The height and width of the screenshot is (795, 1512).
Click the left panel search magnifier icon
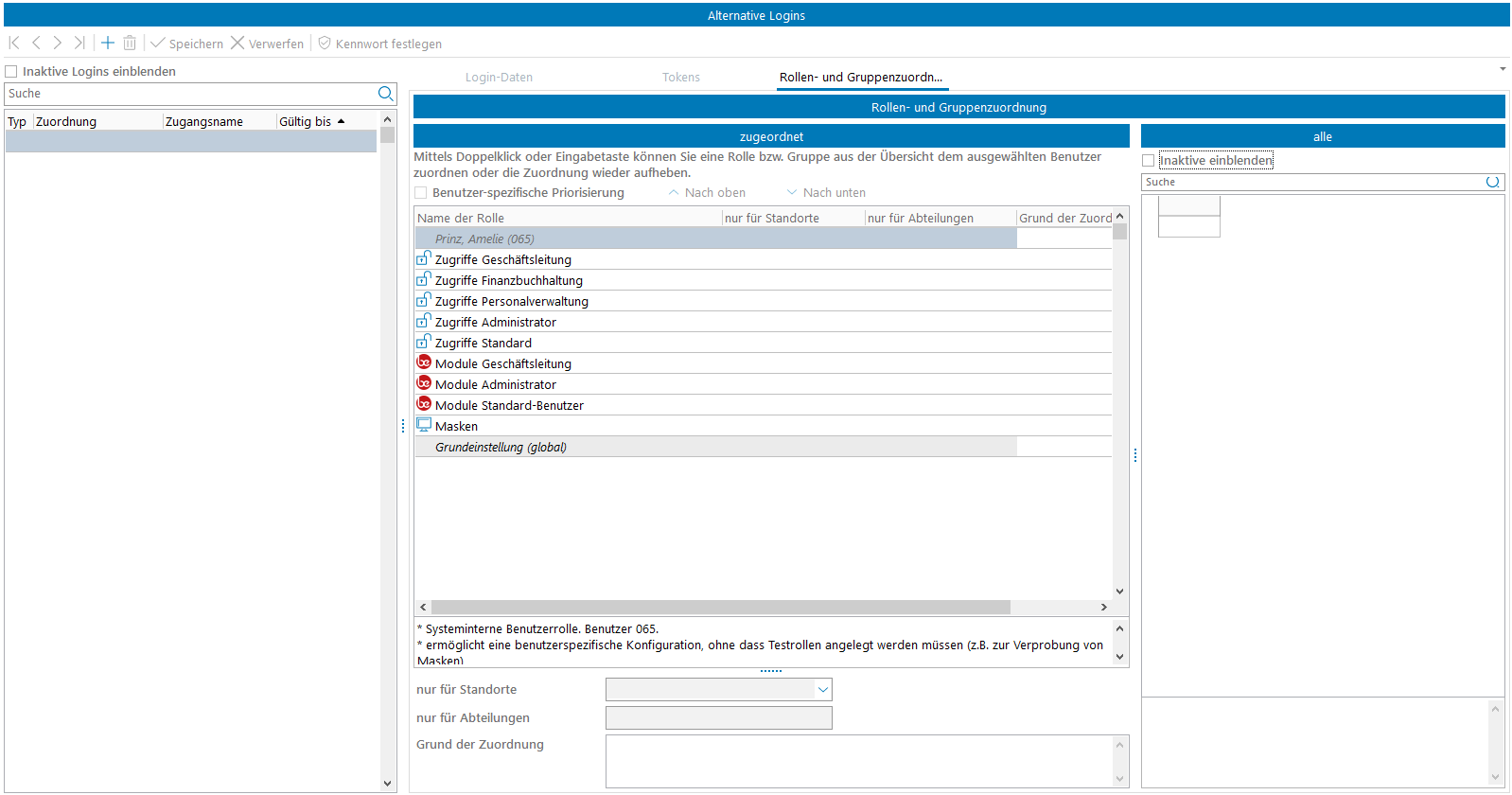point(385,94)
